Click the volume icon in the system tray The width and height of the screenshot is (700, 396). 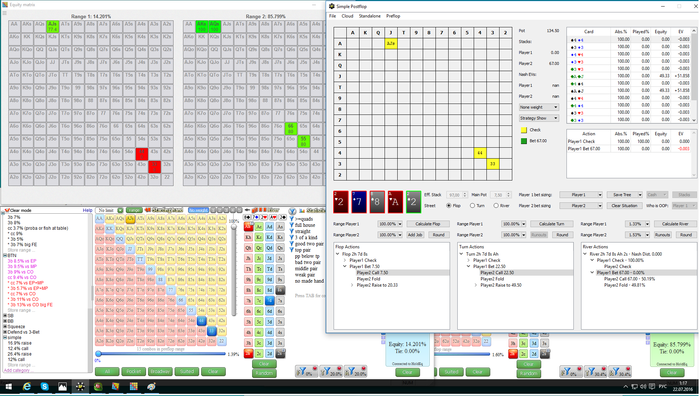642,387
